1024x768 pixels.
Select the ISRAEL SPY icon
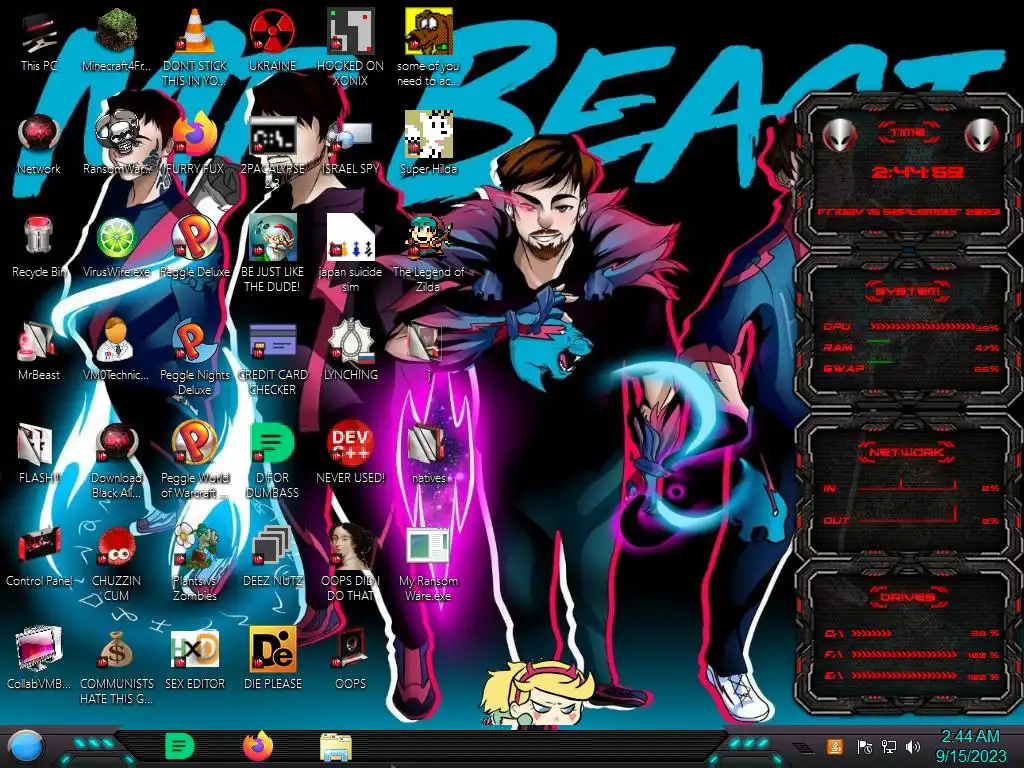[x=351, y=137]
